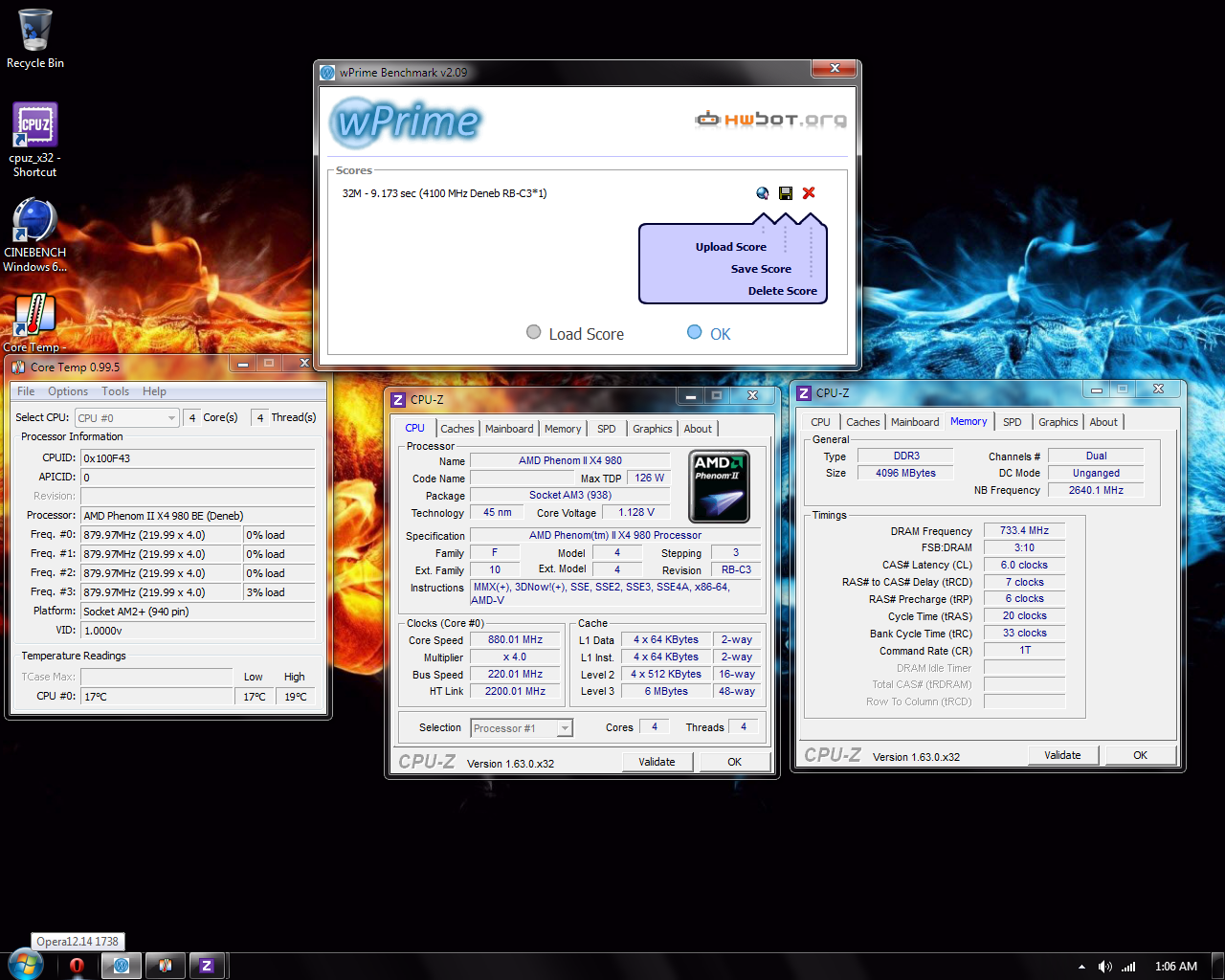Click the HWBOT.org logo
The image size is (1225, 980).
(770, 120)
